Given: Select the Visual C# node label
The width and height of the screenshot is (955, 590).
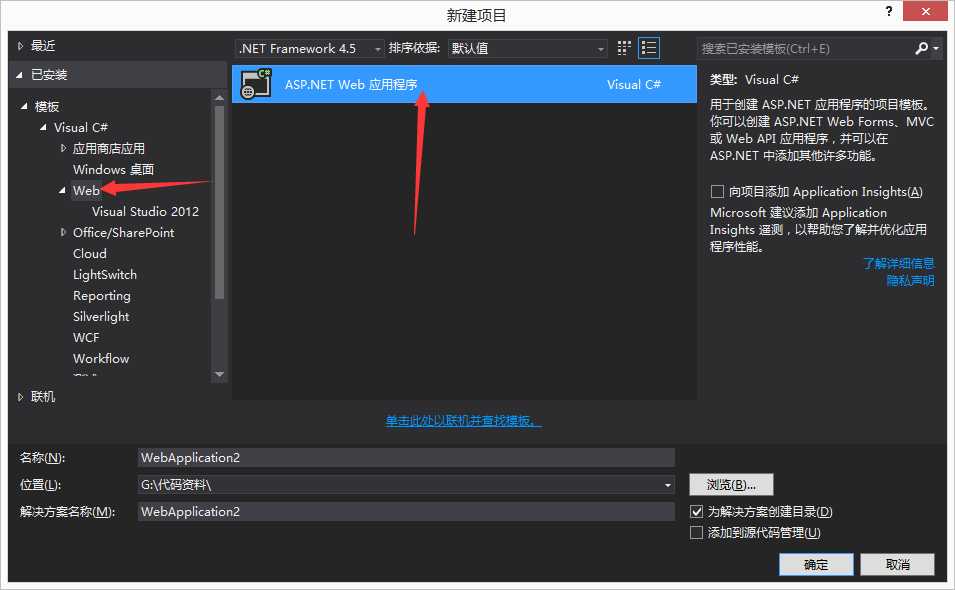Looking at the screenshot, I should [80, 127].
